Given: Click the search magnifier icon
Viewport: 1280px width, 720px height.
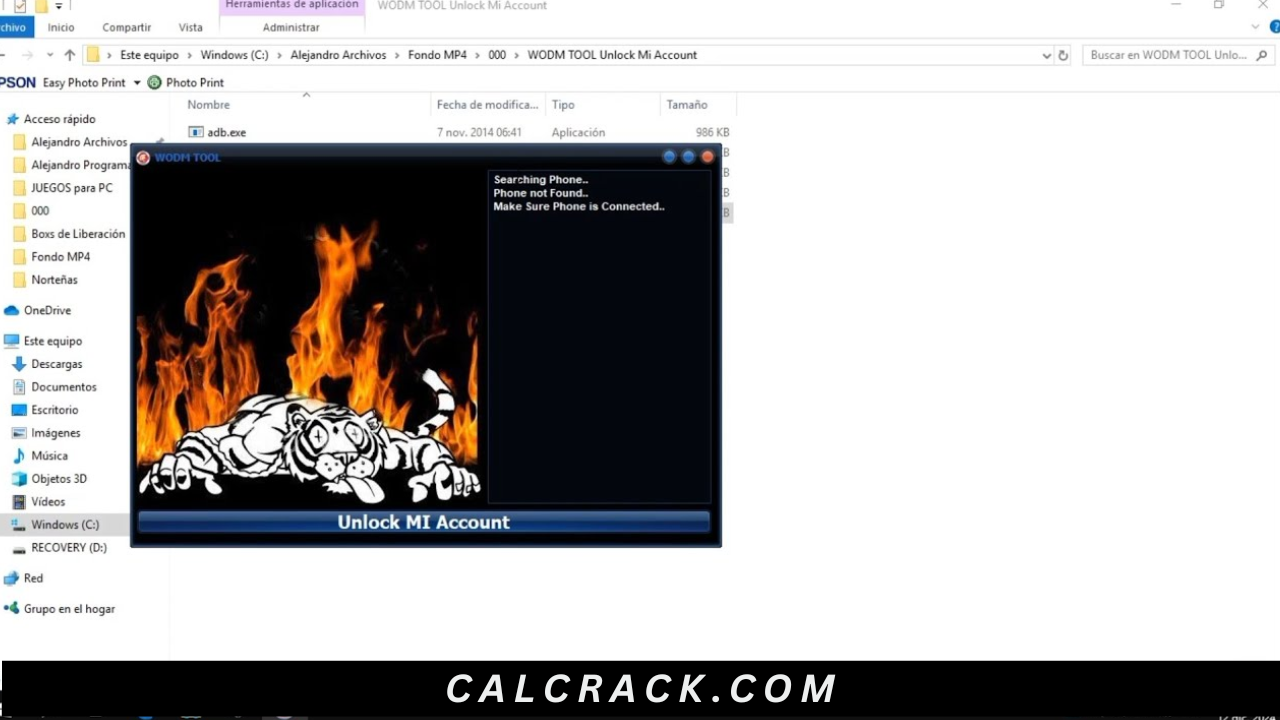Looking at the screenshot, I should (x=1262, y=55).
